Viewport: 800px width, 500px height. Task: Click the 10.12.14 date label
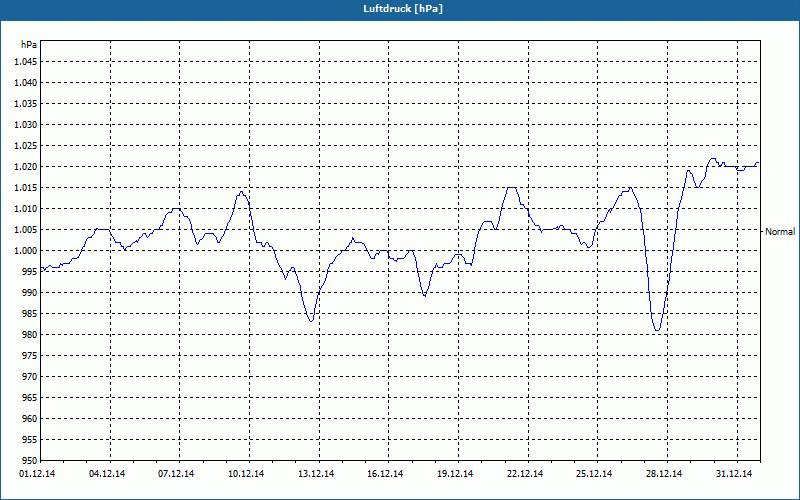pyautogui.click(x=246, y=474)
